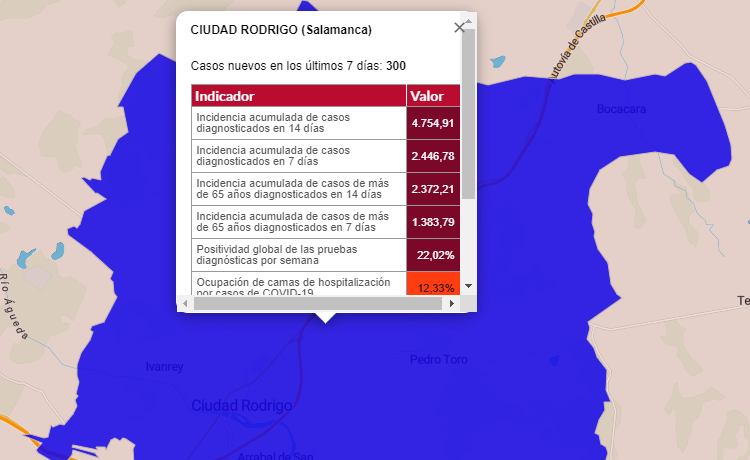Click the 'Arrabal de San' map label
The height and width of the screenshot is (460, 750).
tap(276, 456)
